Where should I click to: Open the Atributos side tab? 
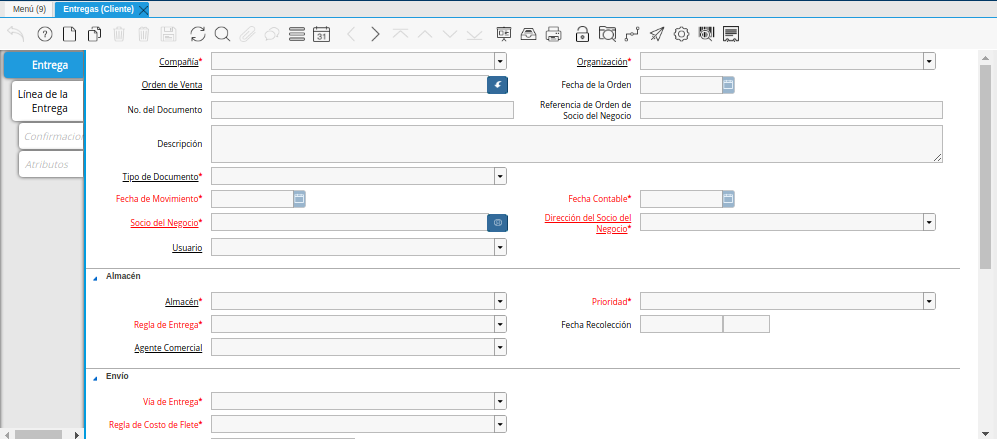pos(52,164)
